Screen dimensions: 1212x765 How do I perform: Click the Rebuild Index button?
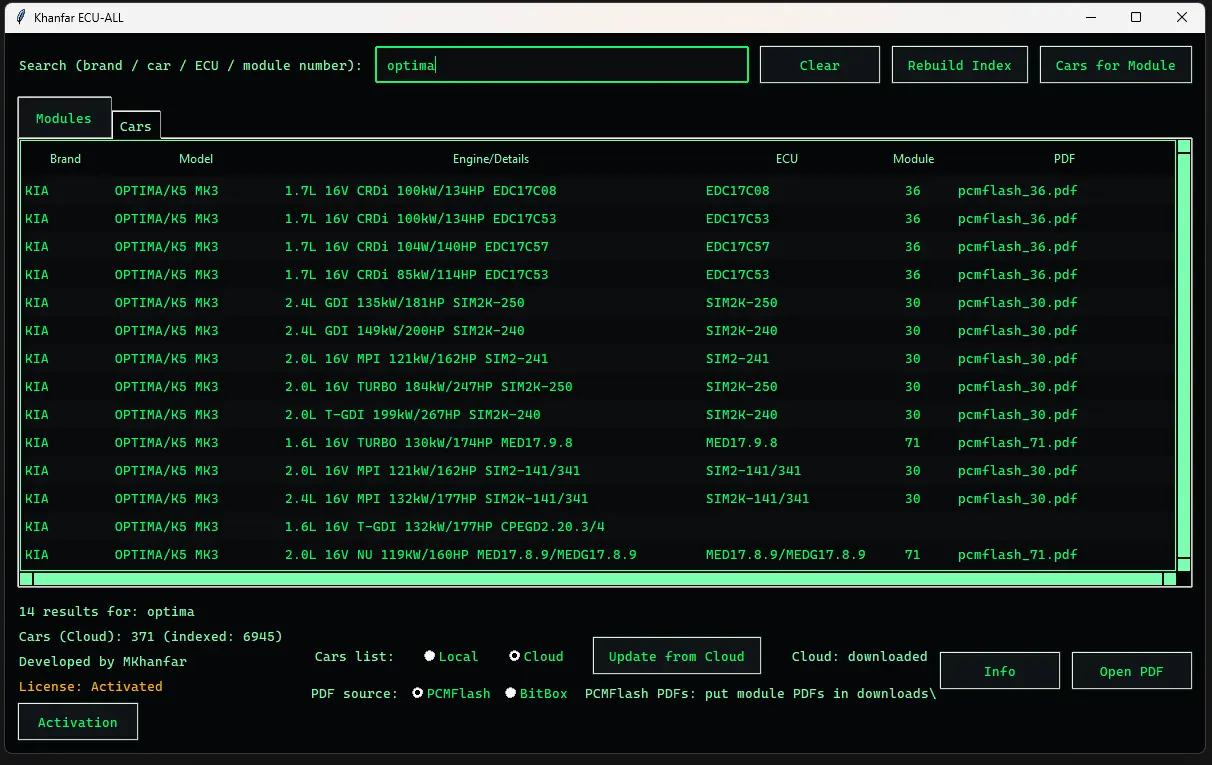tap(959, 64)
